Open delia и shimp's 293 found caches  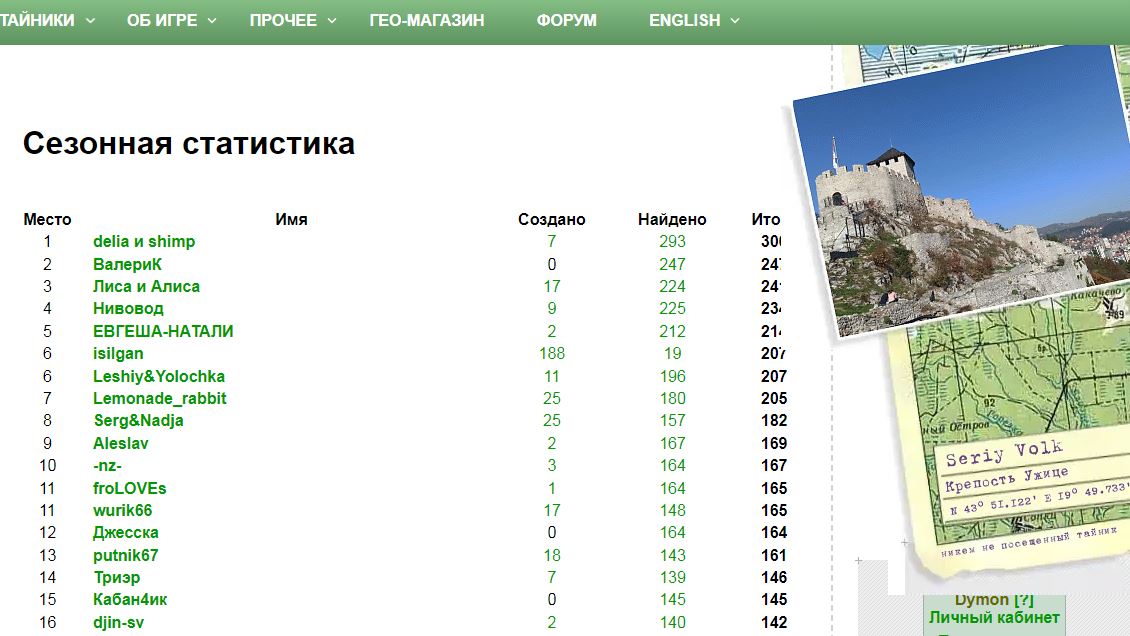click(672, 242)
